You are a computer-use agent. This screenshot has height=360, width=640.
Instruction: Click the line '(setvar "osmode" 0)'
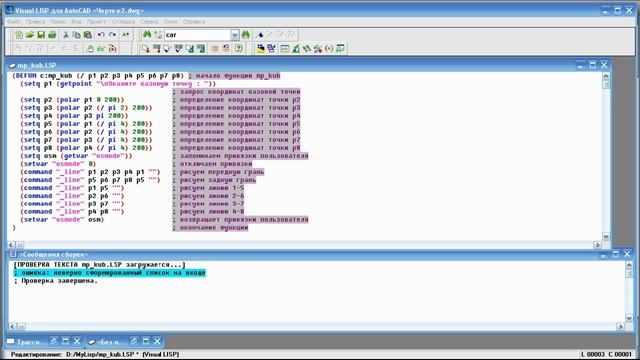point(58,164)
